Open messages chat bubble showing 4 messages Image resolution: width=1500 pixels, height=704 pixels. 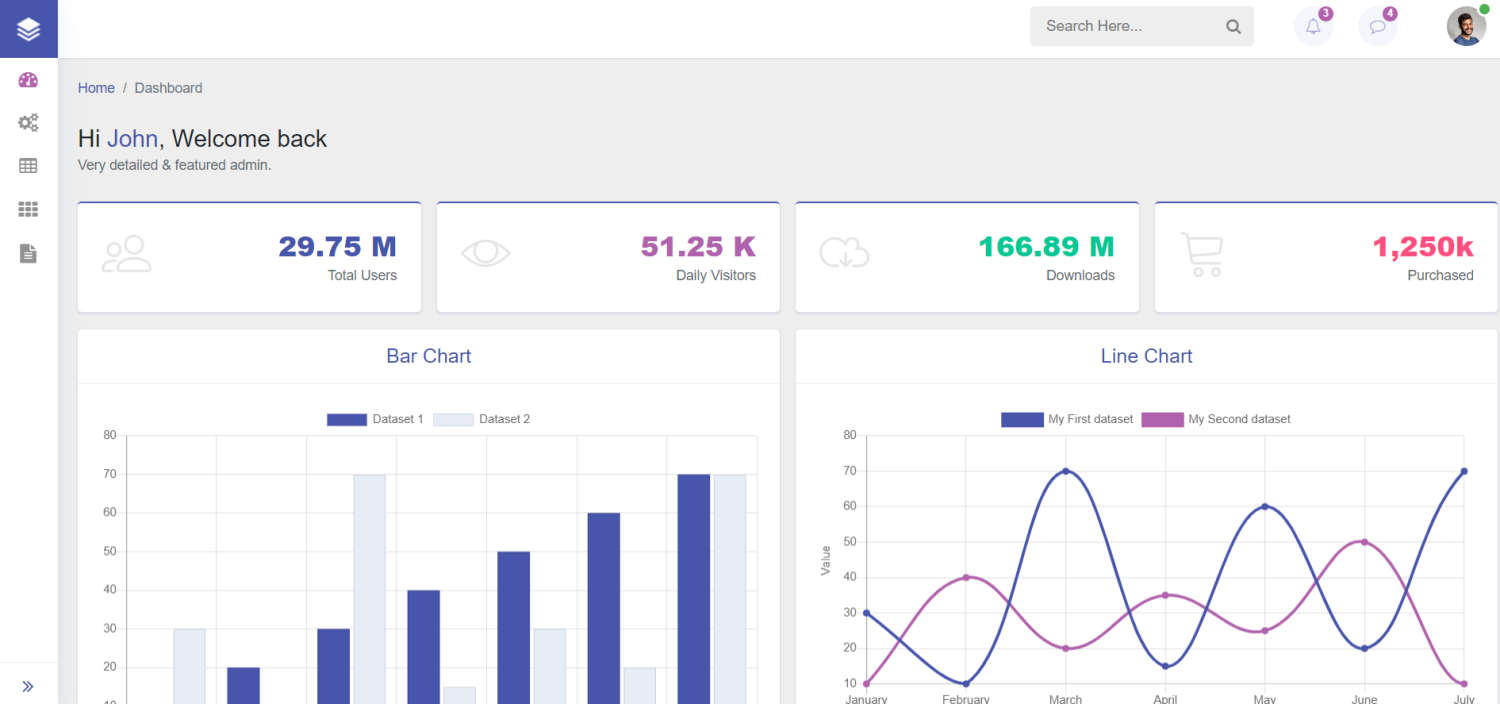click(x=1377, y=26)
